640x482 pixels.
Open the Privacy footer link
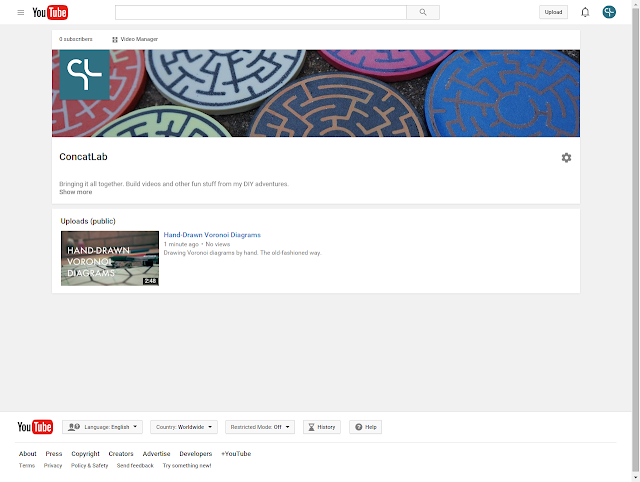[53, 465]
